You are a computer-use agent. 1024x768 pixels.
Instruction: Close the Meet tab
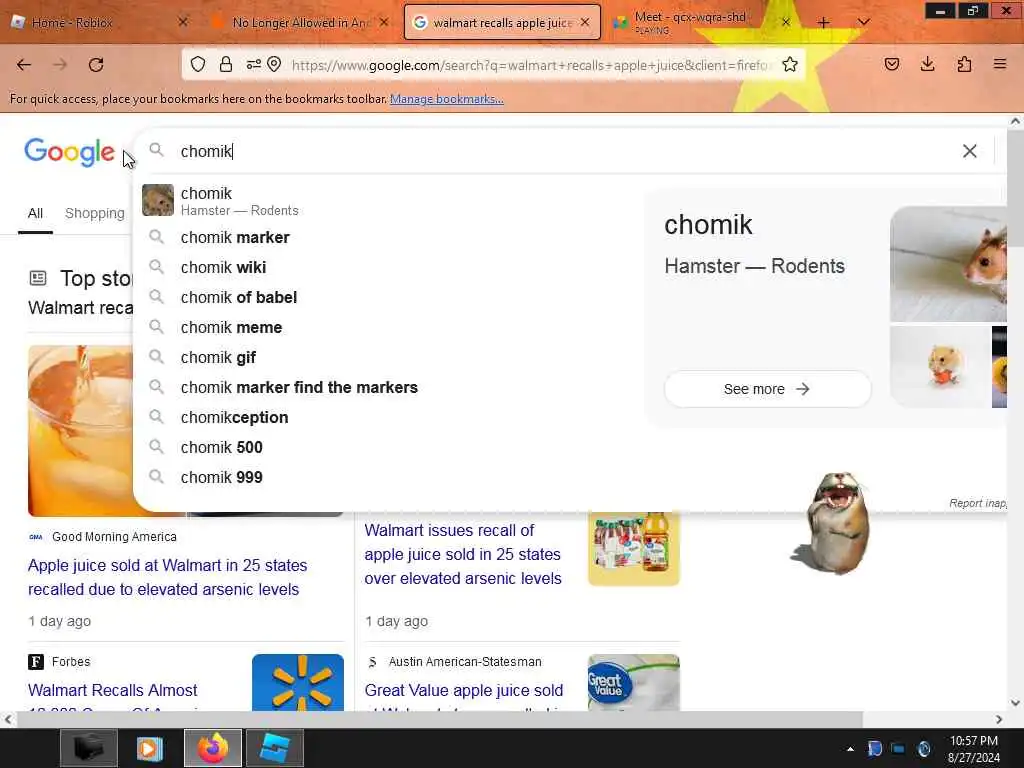(x=786, y=23)
